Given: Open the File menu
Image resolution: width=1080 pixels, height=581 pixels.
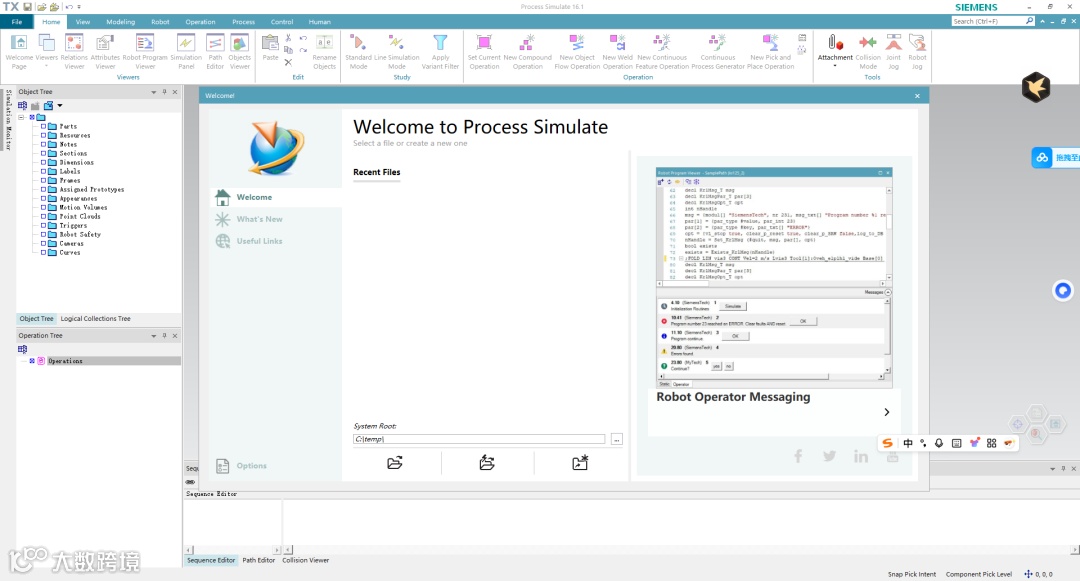Looking at the screenshot, I should 17,22.
